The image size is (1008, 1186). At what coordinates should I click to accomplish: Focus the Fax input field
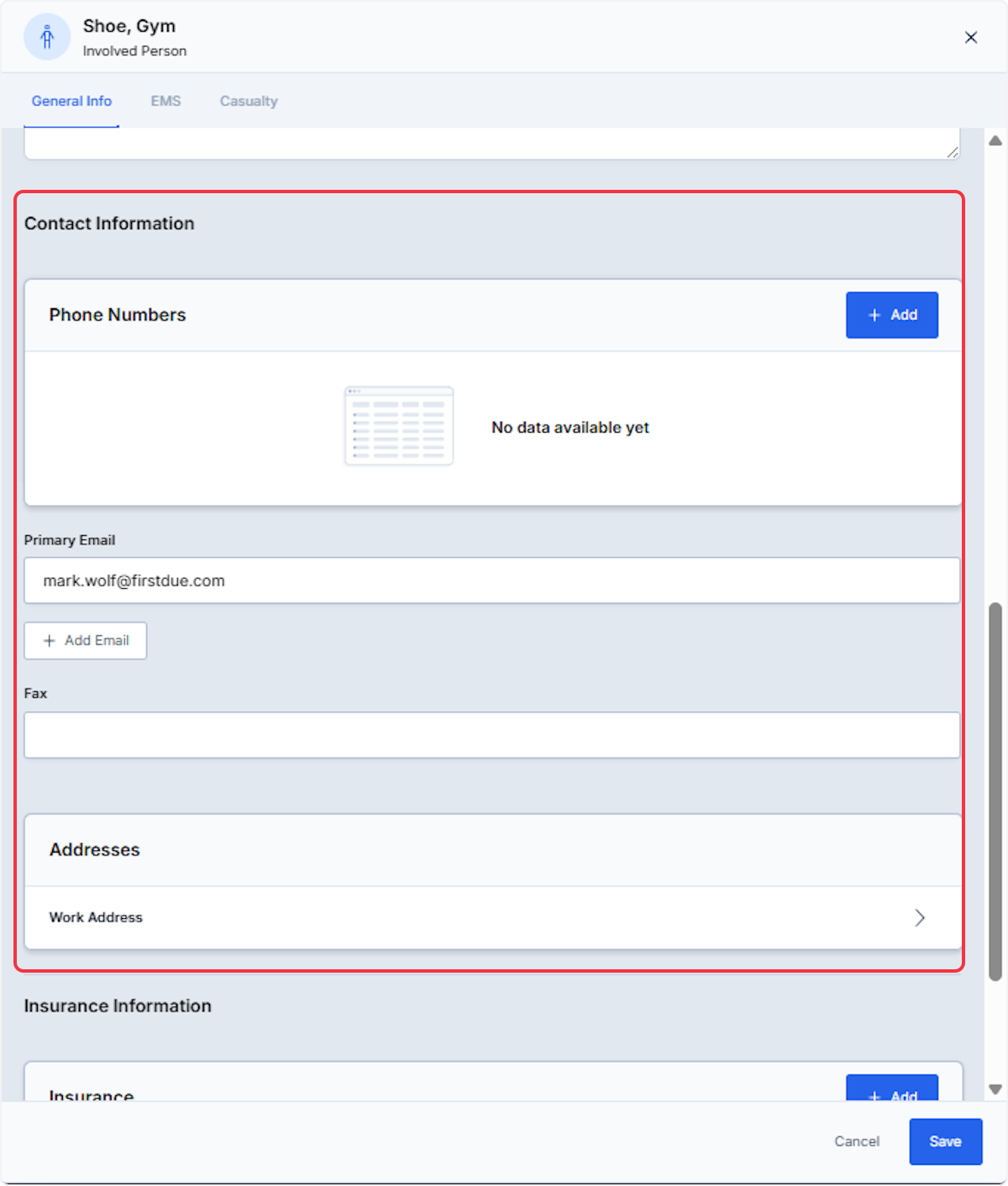point(492,735)
